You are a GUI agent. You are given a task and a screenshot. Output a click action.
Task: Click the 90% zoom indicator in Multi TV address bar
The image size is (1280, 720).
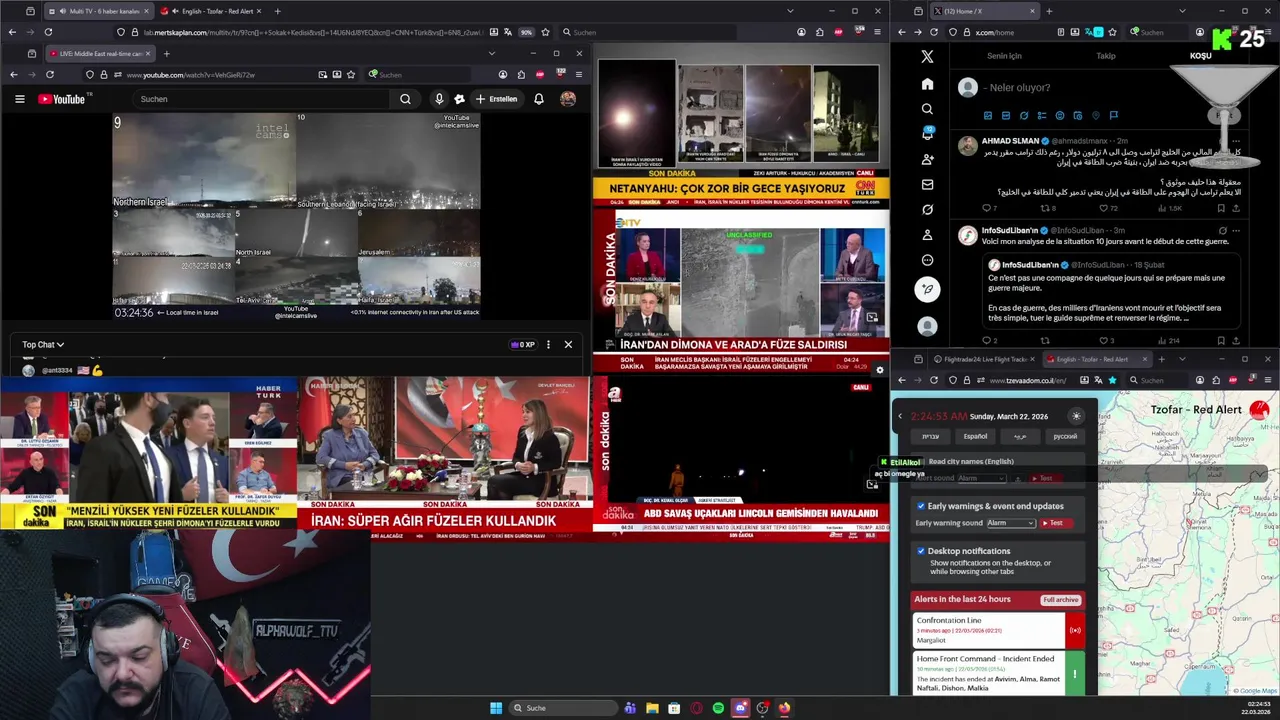pos(526,32)
